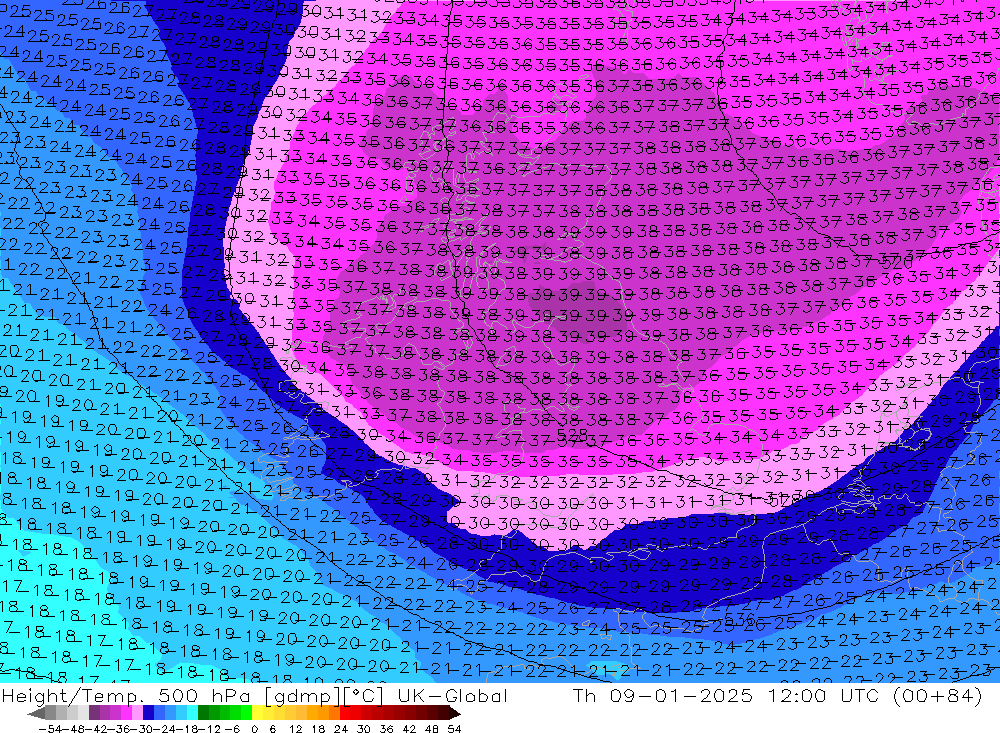Image resolution: width=1000 pixels, height=733 pixels.
Task: Click the yellow legend swatch at 0
Action: 258,712
